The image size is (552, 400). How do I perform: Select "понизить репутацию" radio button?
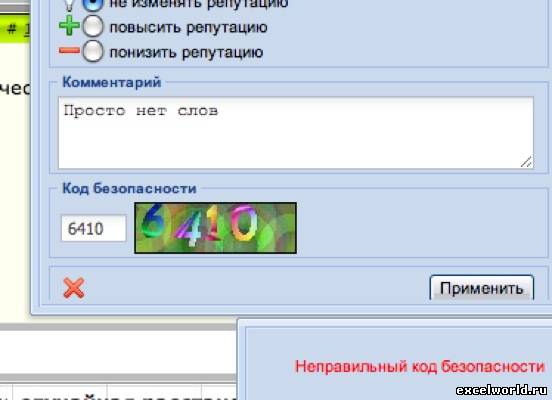point(93,51)
